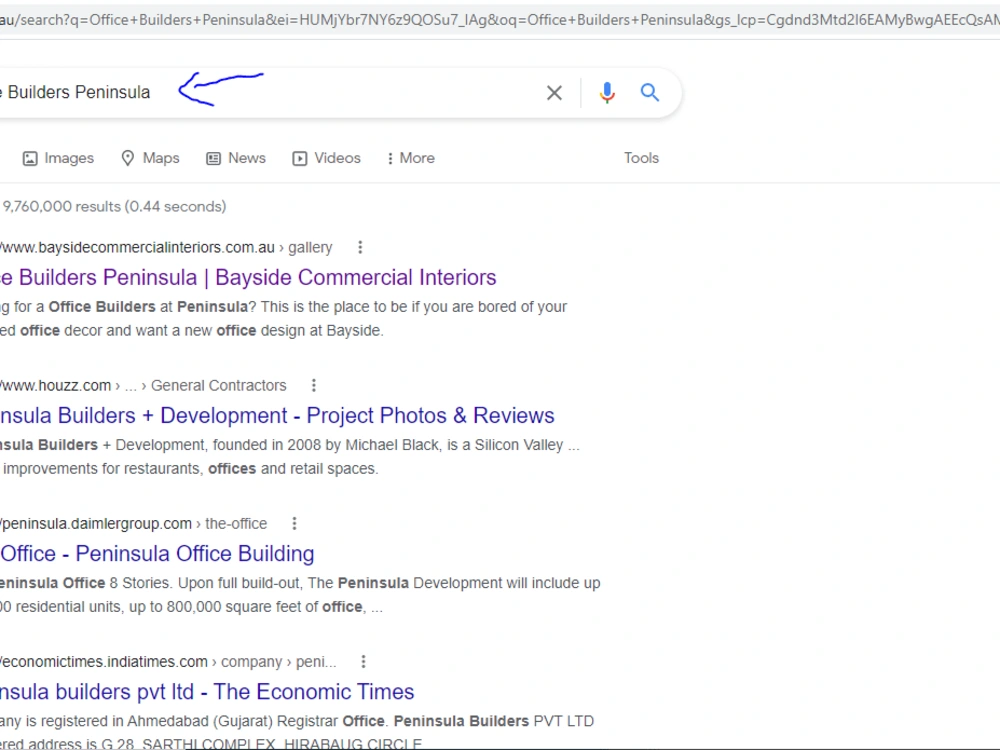The width and height of the screenshot is (1000, 750).
Task: Start voice search with the microphone icon
Action: pyautogui.click(x=607, y=93)
